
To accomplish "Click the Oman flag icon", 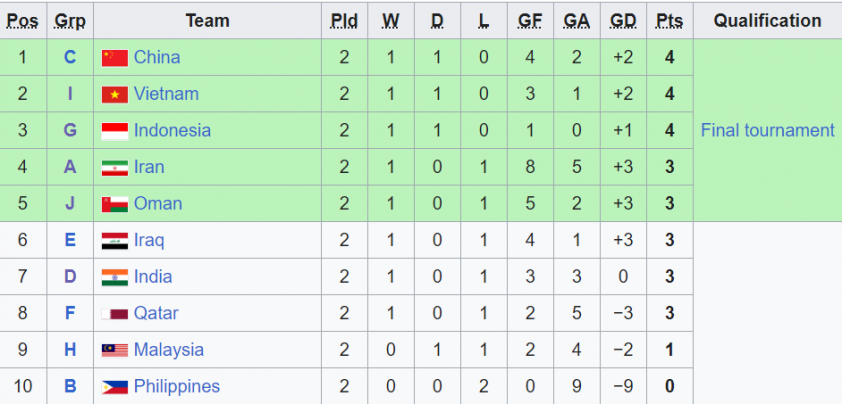I will click(115, 204).
